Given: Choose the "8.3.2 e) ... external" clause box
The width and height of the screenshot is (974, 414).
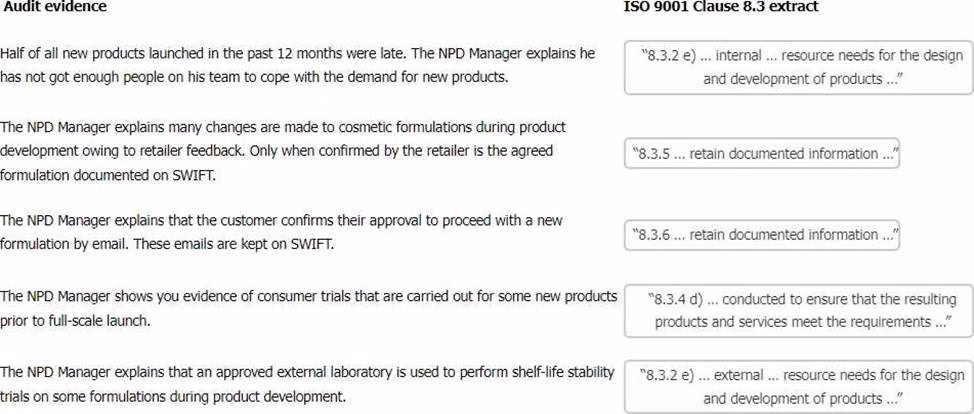Looking at the screenshot, I should [x=796, y=386].
